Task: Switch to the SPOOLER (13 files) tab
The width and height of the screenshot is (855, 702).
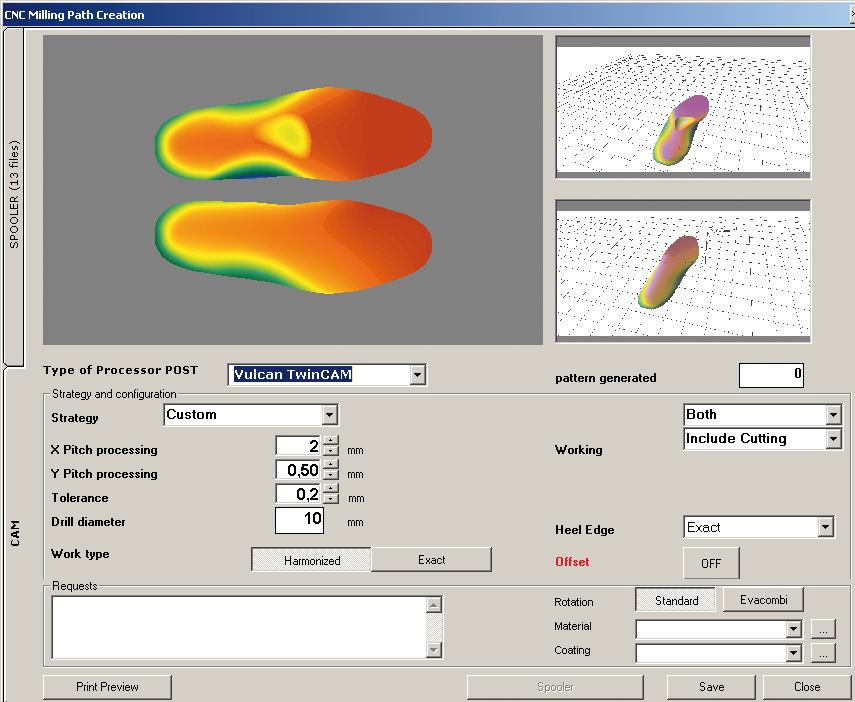Action: point(13,195)
